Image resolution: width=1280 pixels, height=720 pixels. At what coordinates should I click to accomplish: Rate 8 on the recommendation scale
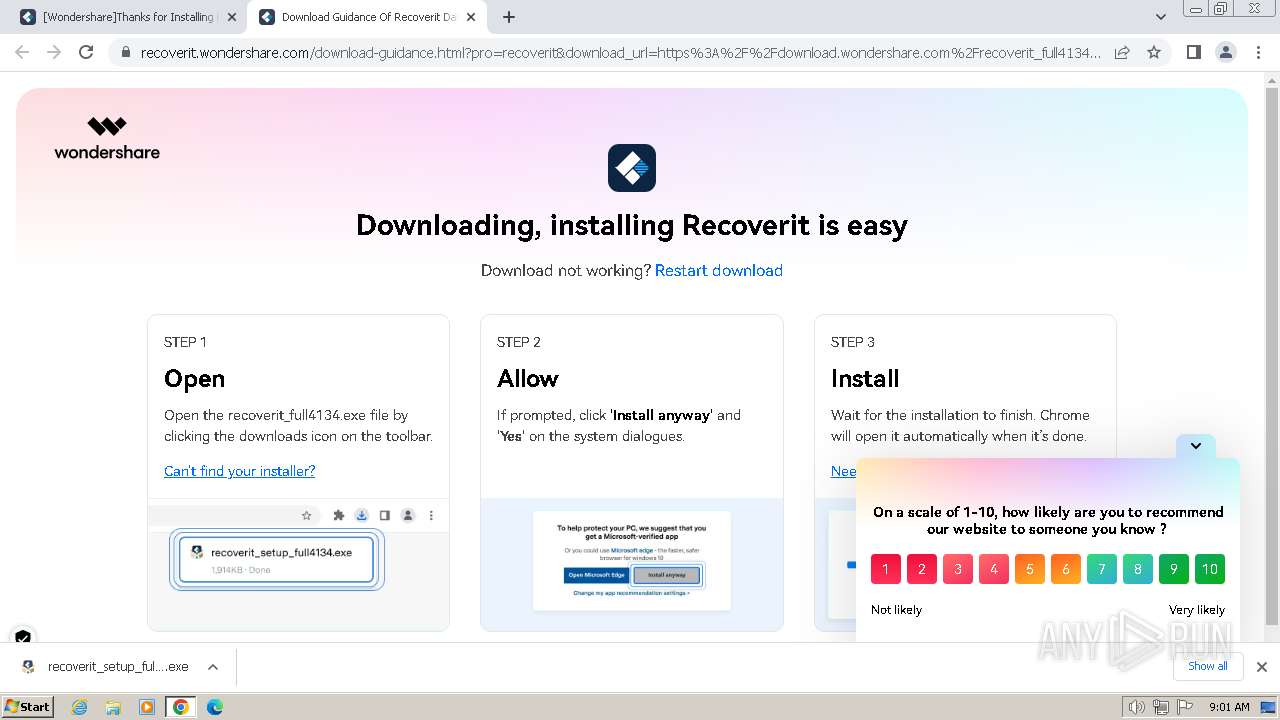pos(1138,569)
